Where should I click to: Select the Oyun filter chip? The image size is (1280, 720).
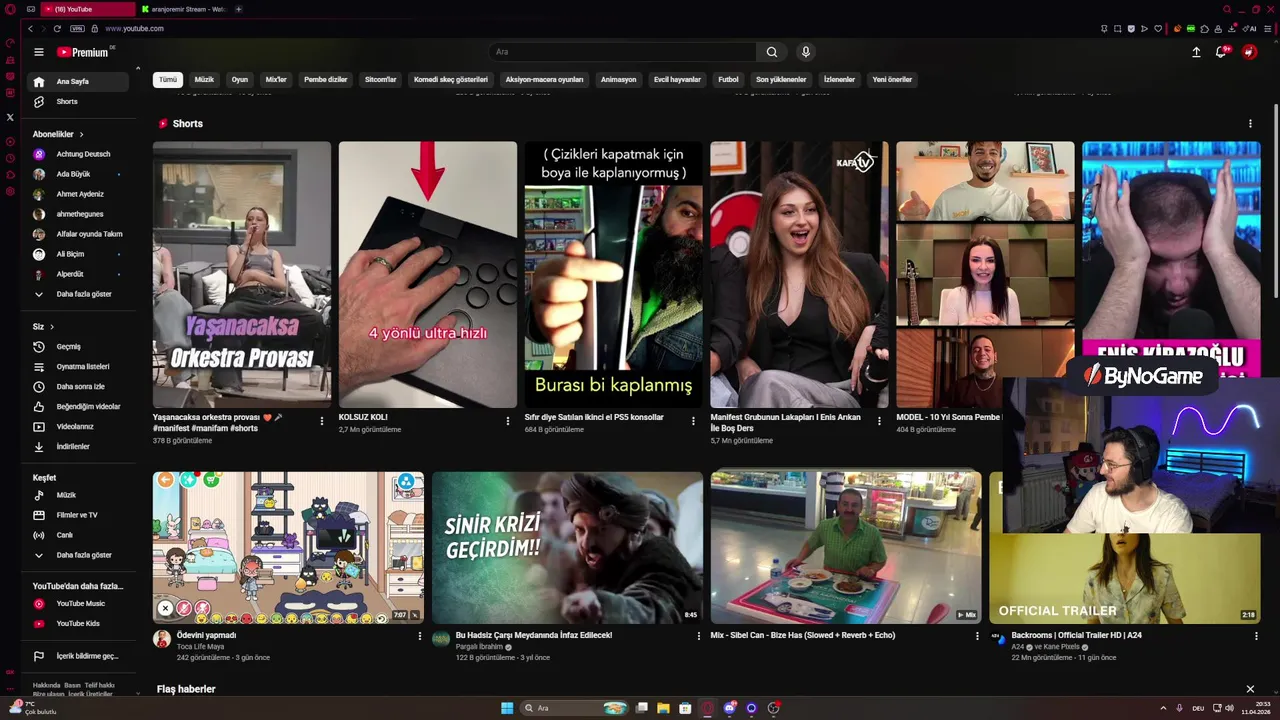point(240,79)
